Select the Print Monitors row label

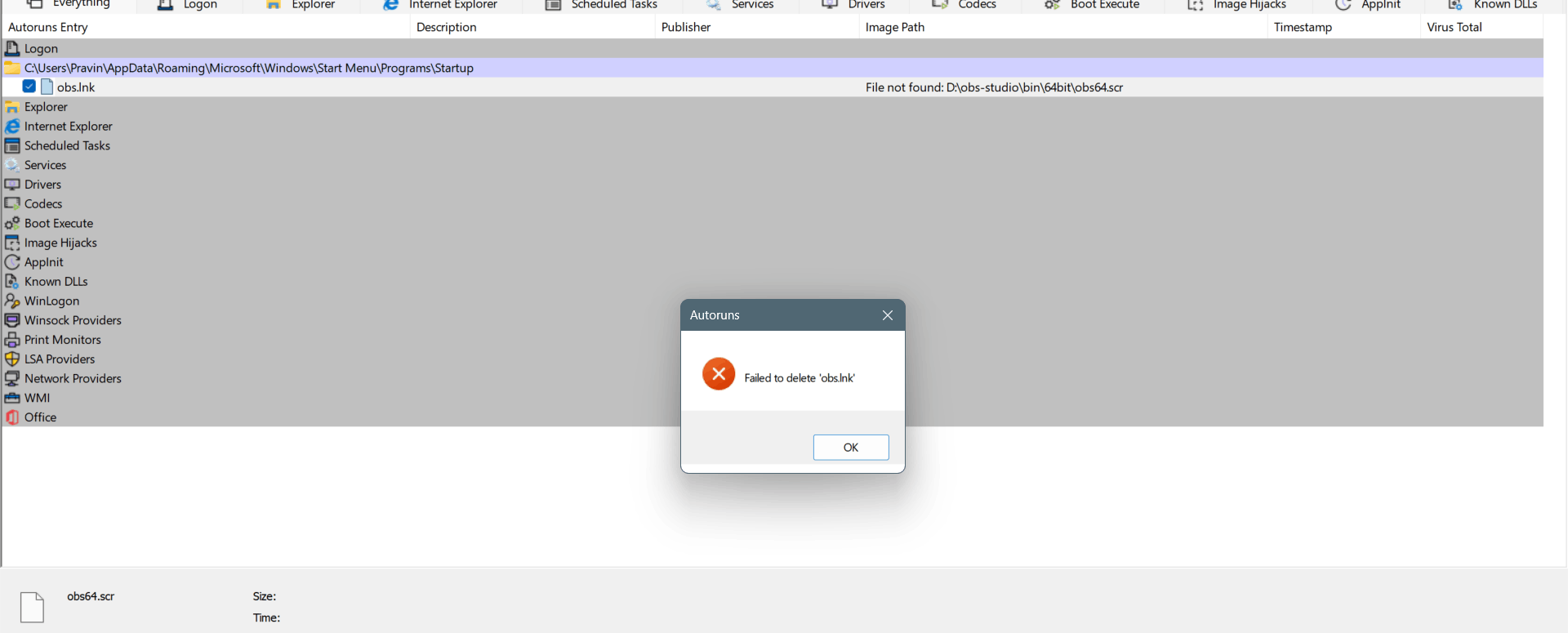(x=63, y=340)
